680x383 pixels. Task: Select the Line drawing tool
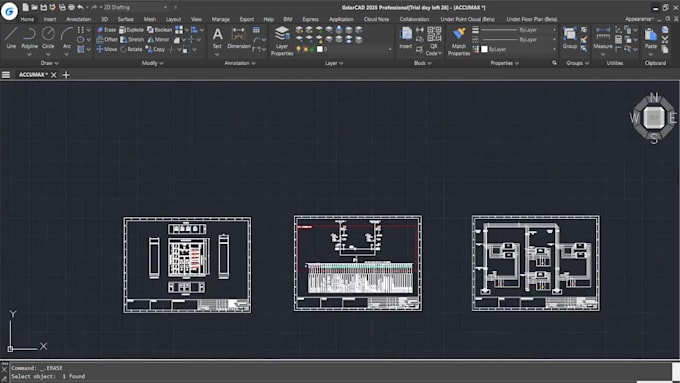tap(11, 37)
